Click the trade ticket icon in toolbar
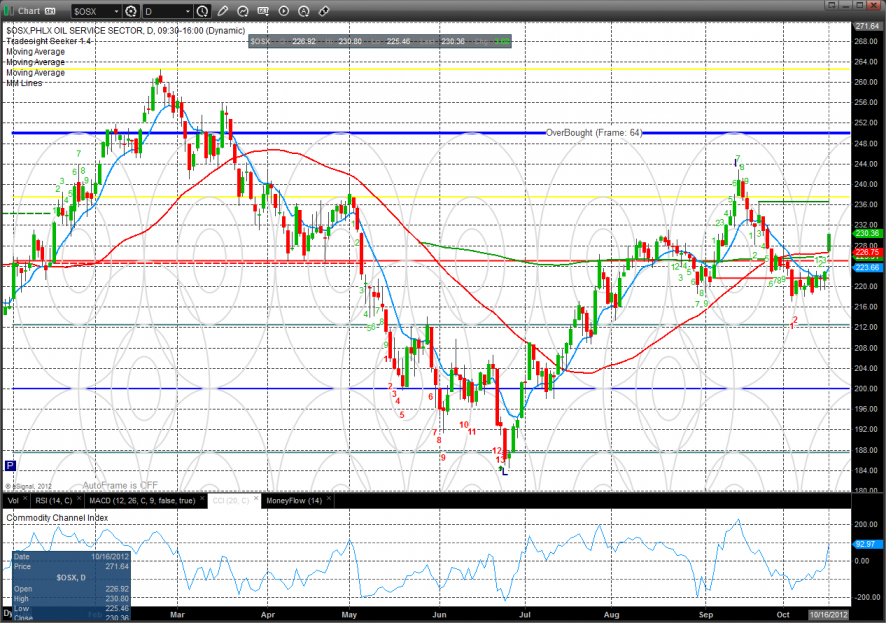886x623 pixels. [x=324, y=11]
